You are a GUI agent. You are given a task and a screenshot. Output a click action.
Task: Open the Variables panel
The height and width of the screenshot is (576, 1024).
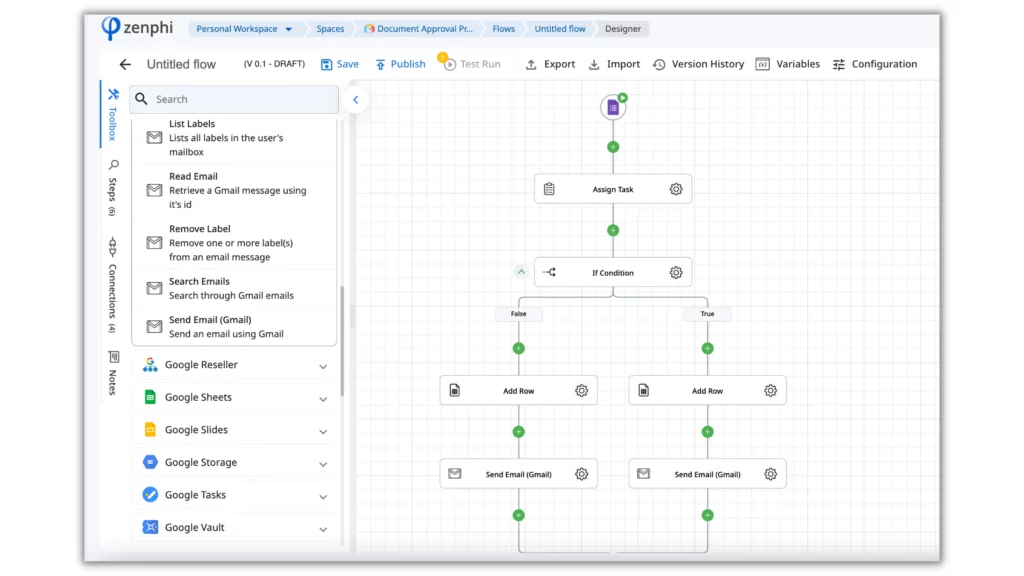pos(788,64)
